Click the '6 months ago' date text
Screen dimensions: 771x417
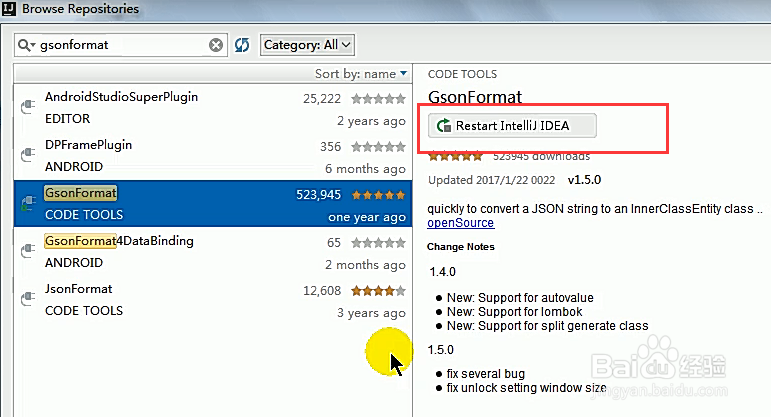(x=365, y=169)
